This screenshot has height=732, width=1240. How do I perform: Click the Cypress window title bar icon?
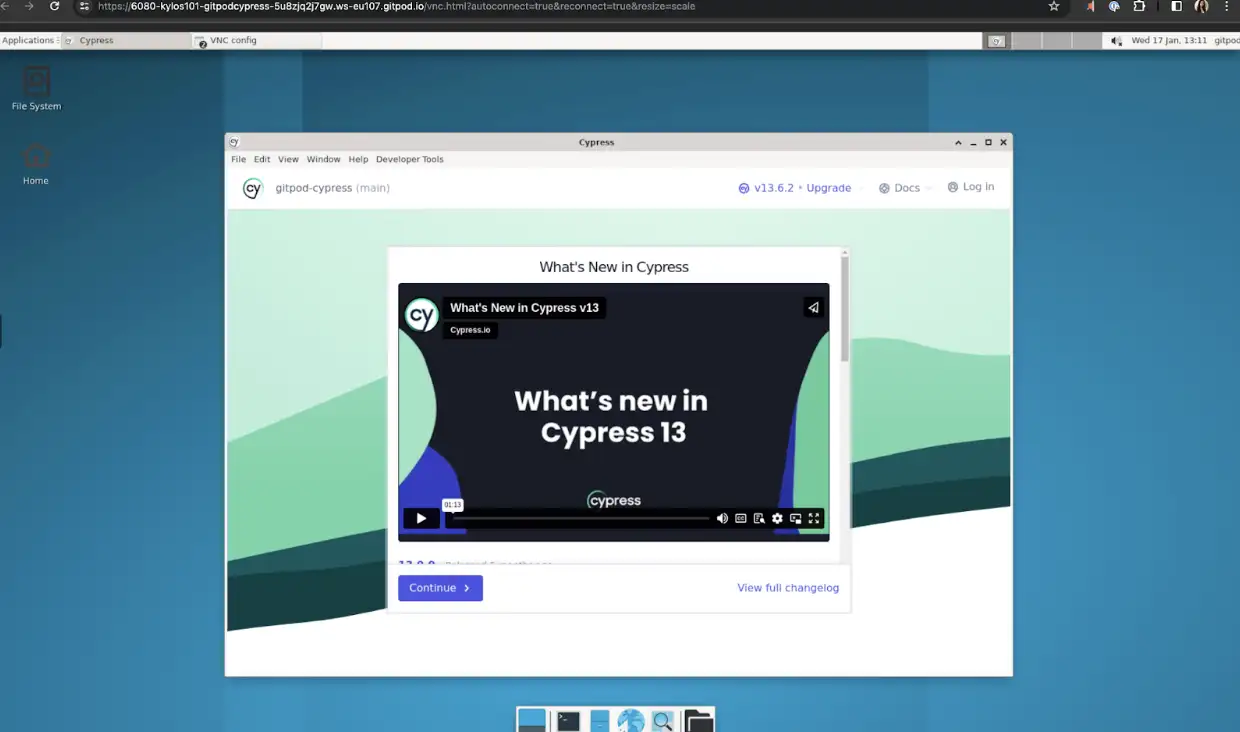[233, 142]
